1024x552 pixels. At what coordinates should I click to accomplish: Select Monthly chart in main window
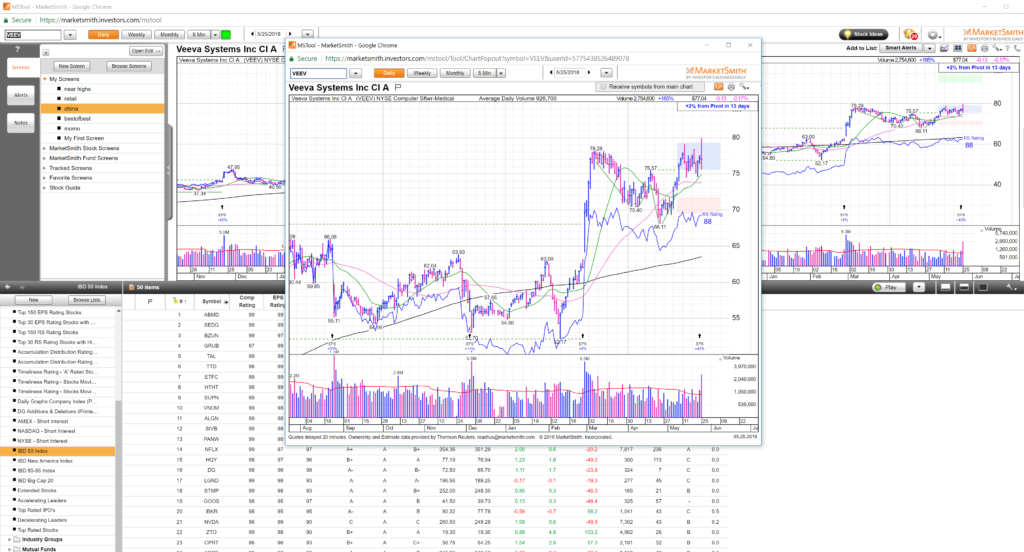click(x=169, y=35)
